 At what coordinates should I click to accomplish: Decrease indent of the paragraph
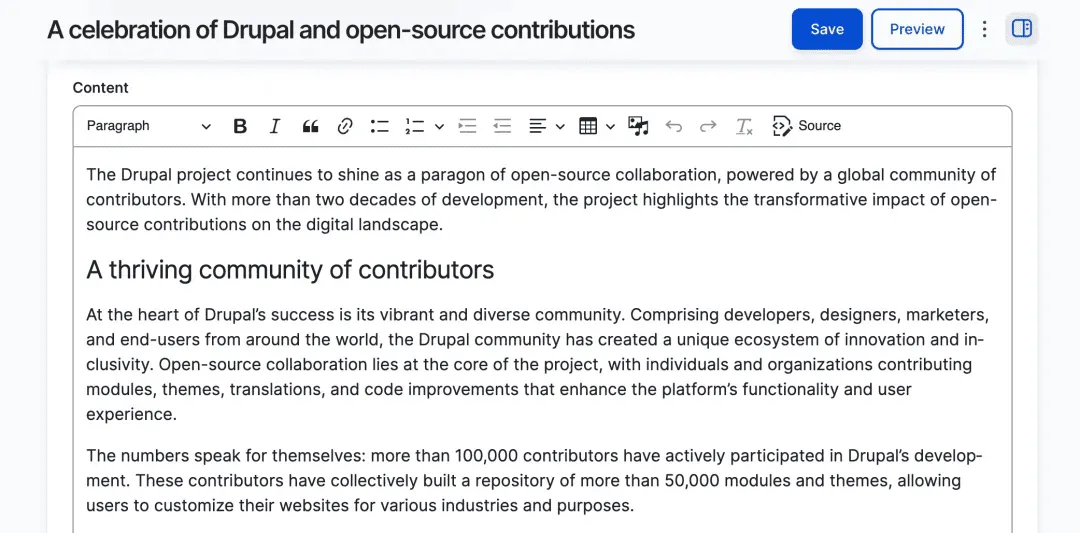point(502,126)
